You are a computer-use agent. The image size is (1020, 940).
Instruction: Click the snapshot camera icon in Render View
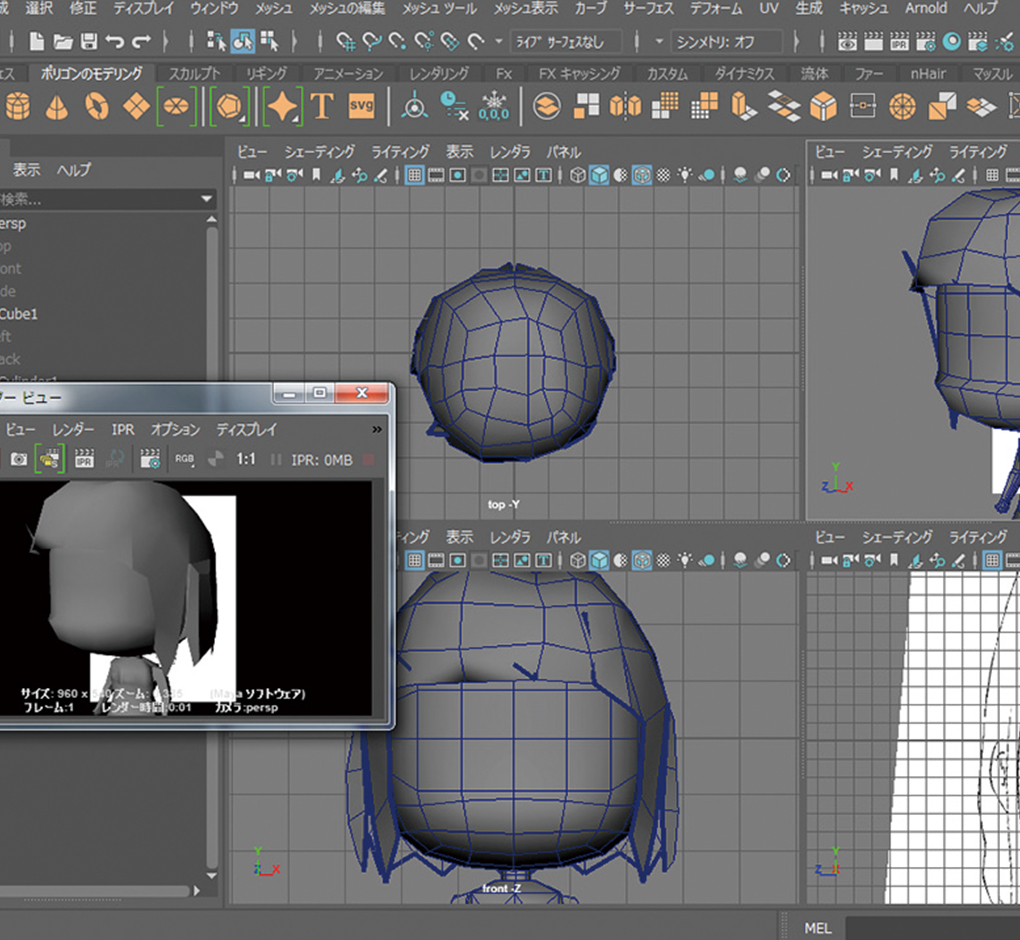point(19,460)
